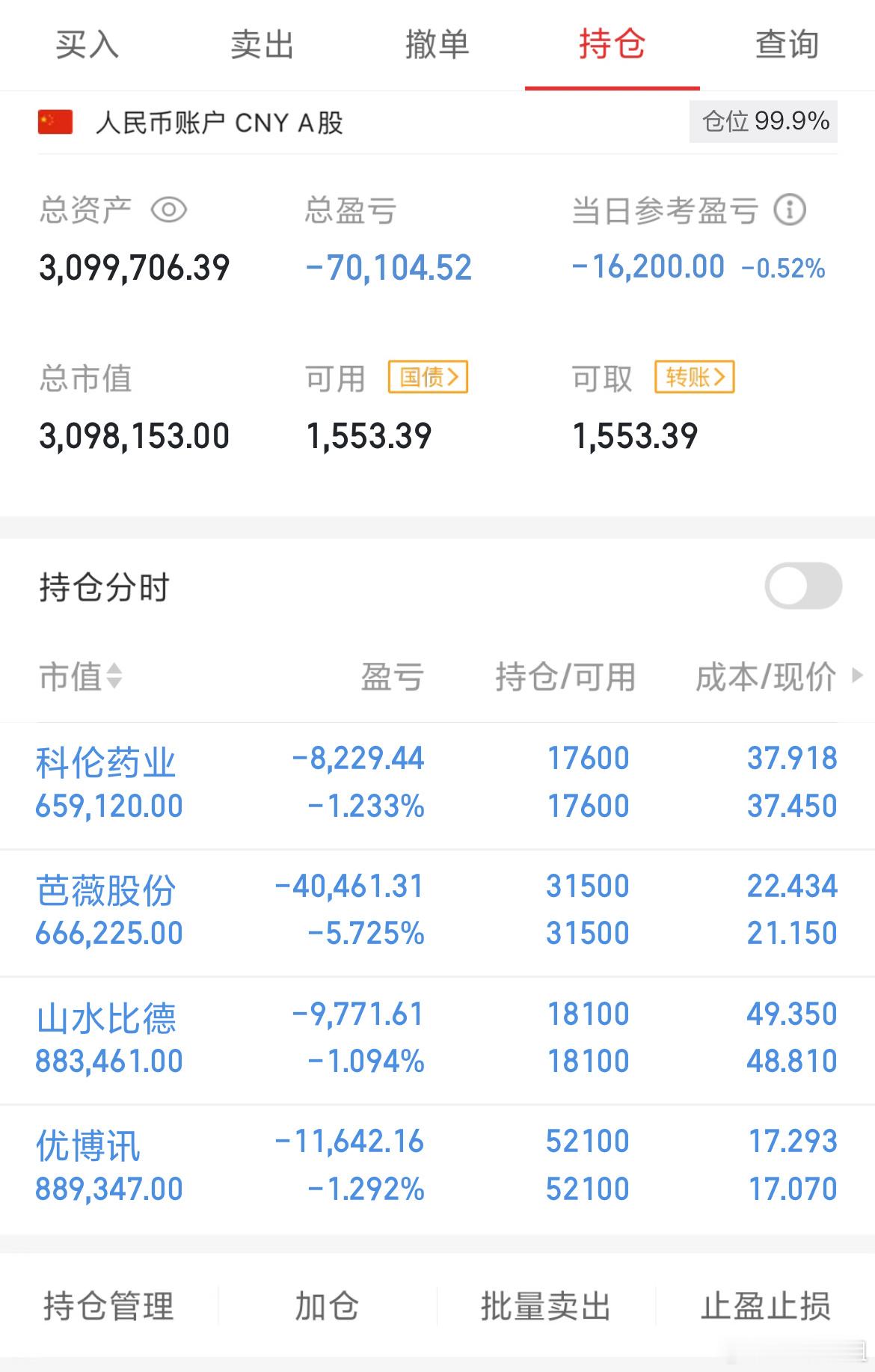Open 芭薇股份 holding row

(437, 912)
